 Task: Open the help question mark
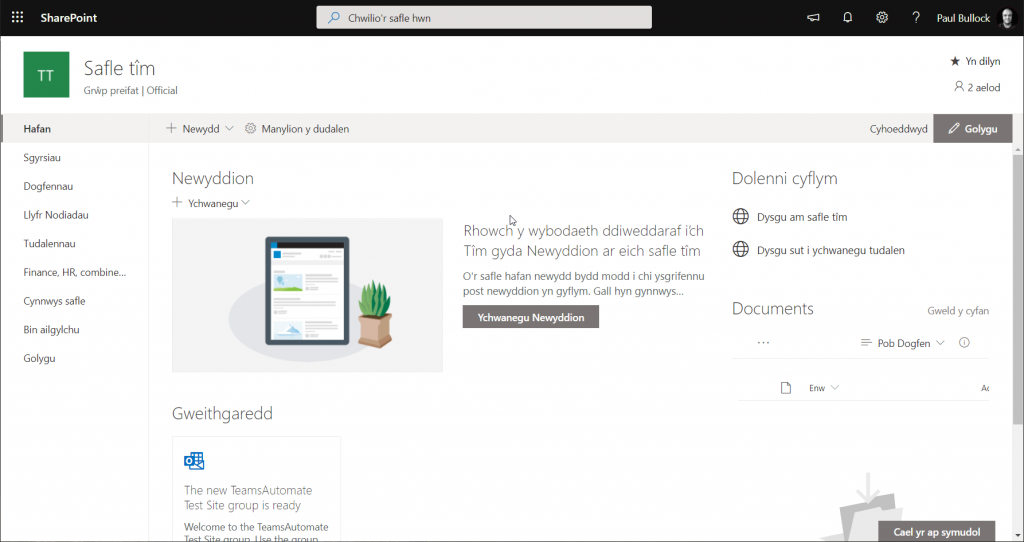(916, 18)
